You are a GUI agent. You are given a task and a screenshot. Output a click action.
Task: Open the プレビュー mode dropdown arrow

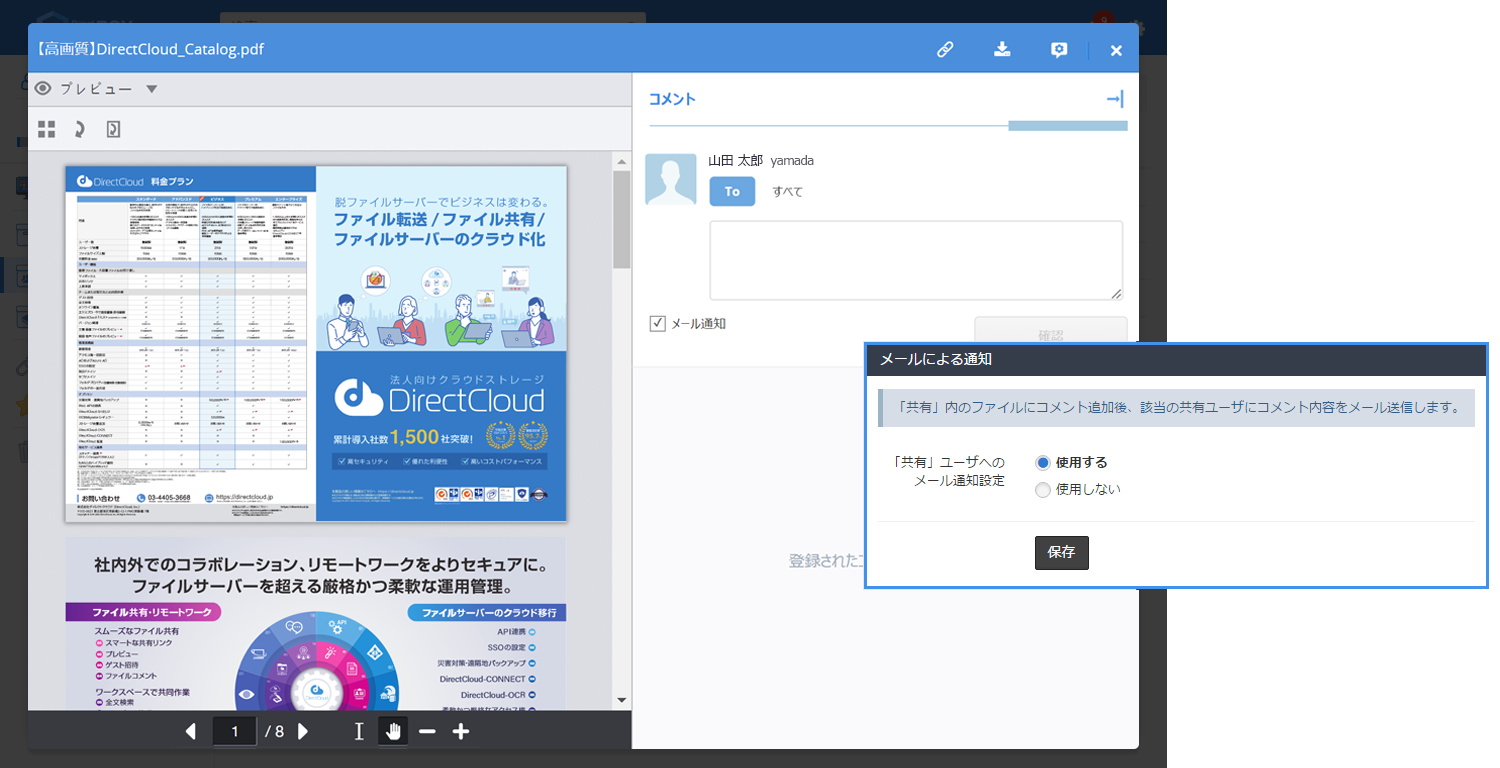(x=151, y=89)
